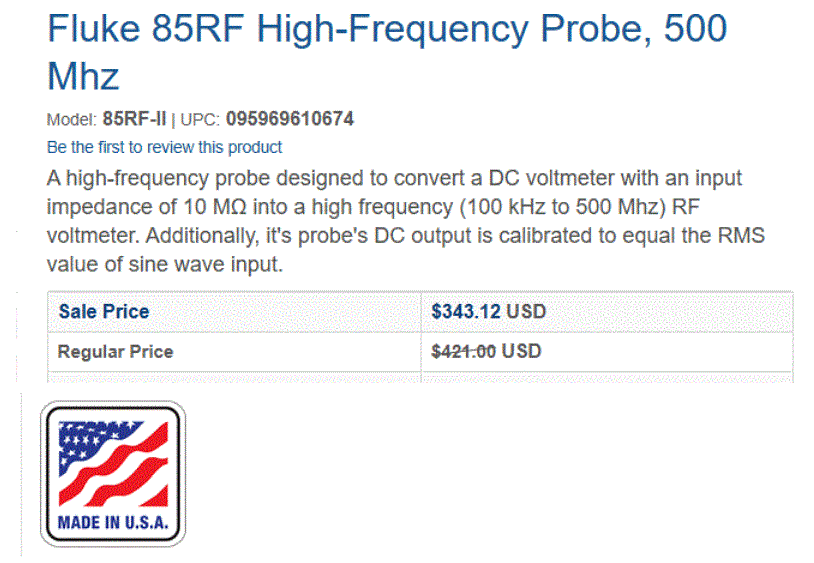
Task: Click "sine wave input" in the description
Action: [207, 264]
